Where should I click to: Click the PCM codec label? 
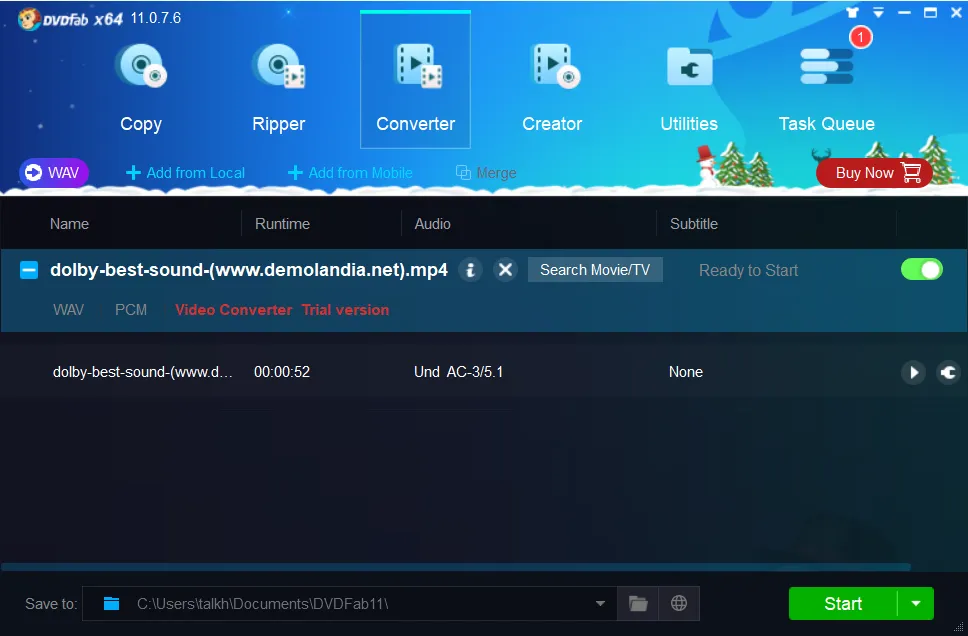pyautogui.click(x=131, y=310)
